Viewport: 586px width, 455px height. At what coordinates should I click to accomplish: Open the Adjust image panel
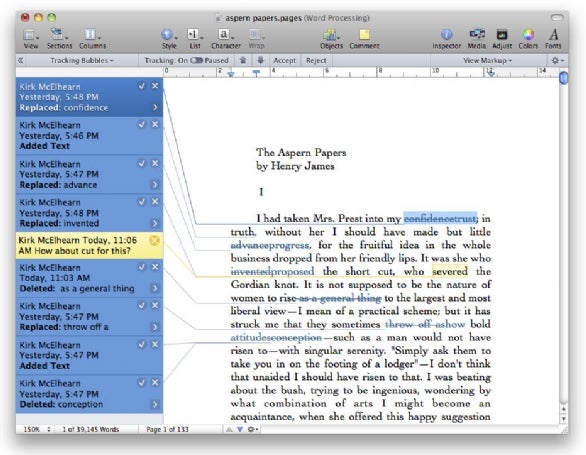point(502,39)
